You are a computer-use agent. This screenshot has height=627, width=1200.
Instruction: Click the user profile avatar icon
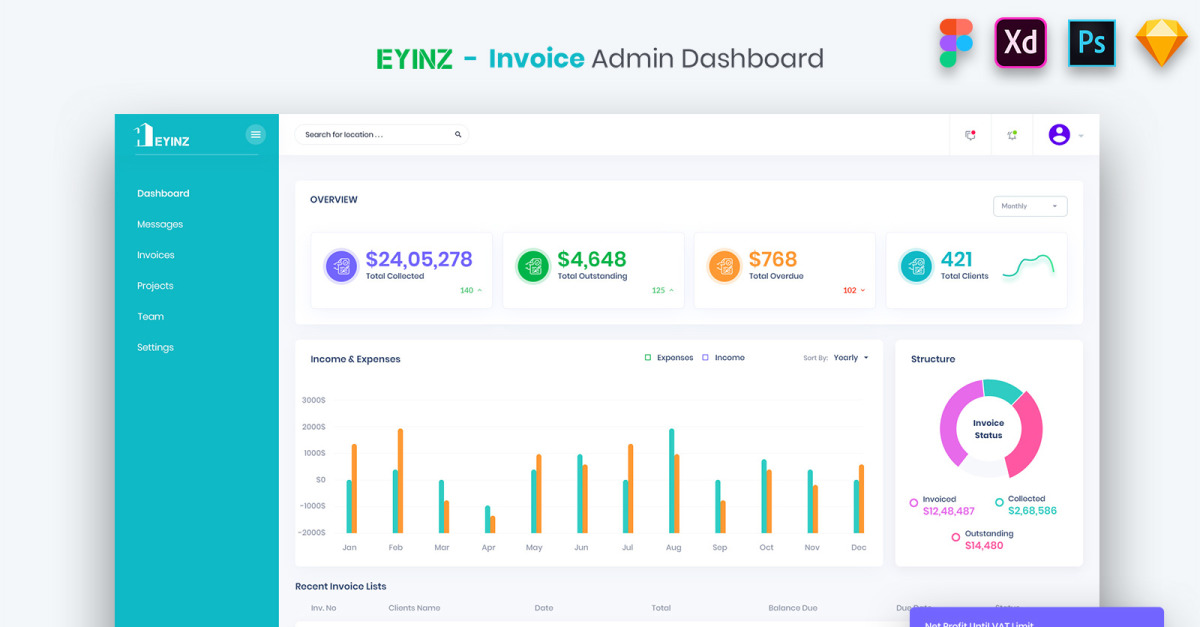[x=1059, y=135]
